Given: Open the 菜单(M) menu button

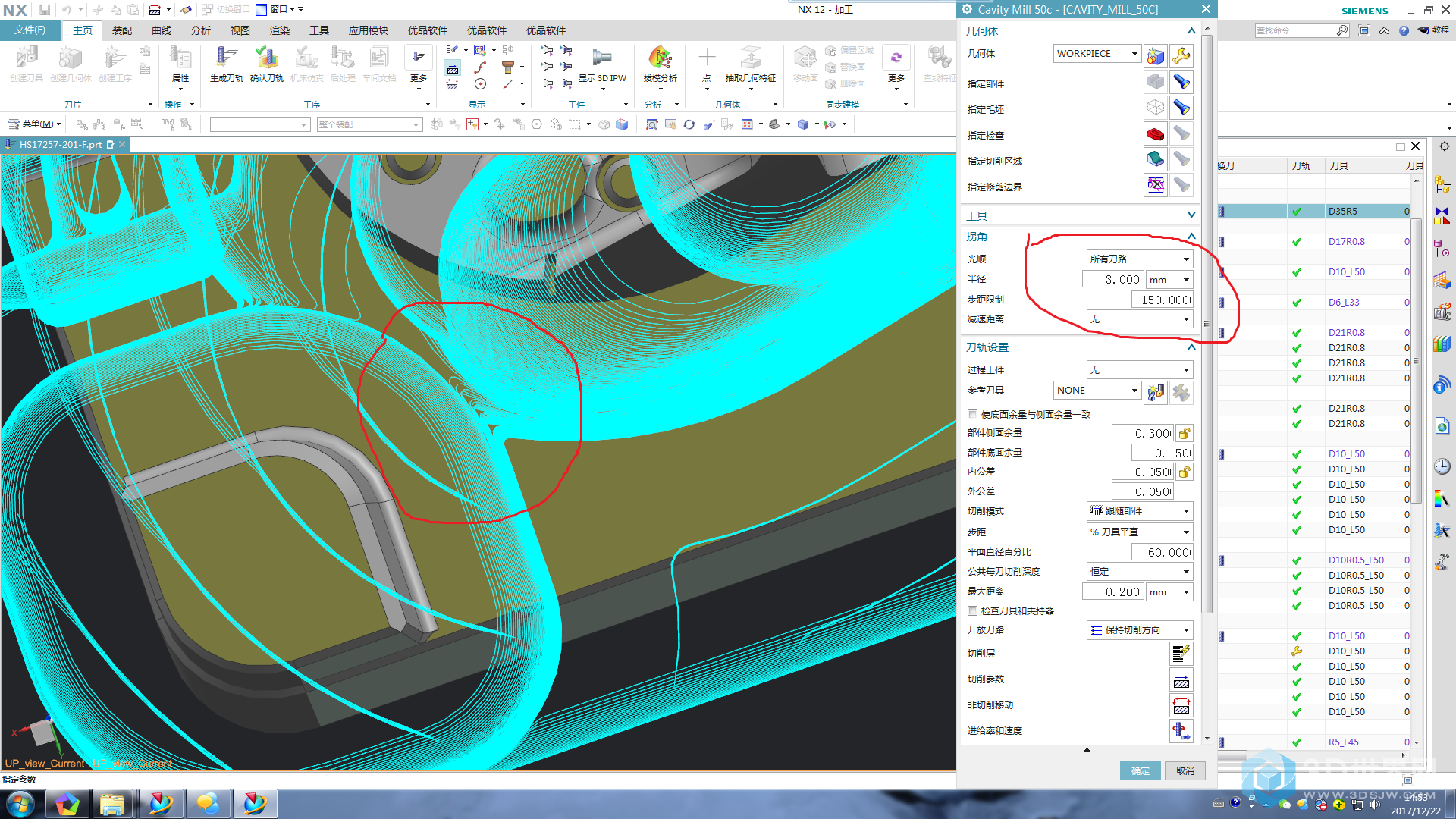Looking at the screenshot, I should point(36,124).
